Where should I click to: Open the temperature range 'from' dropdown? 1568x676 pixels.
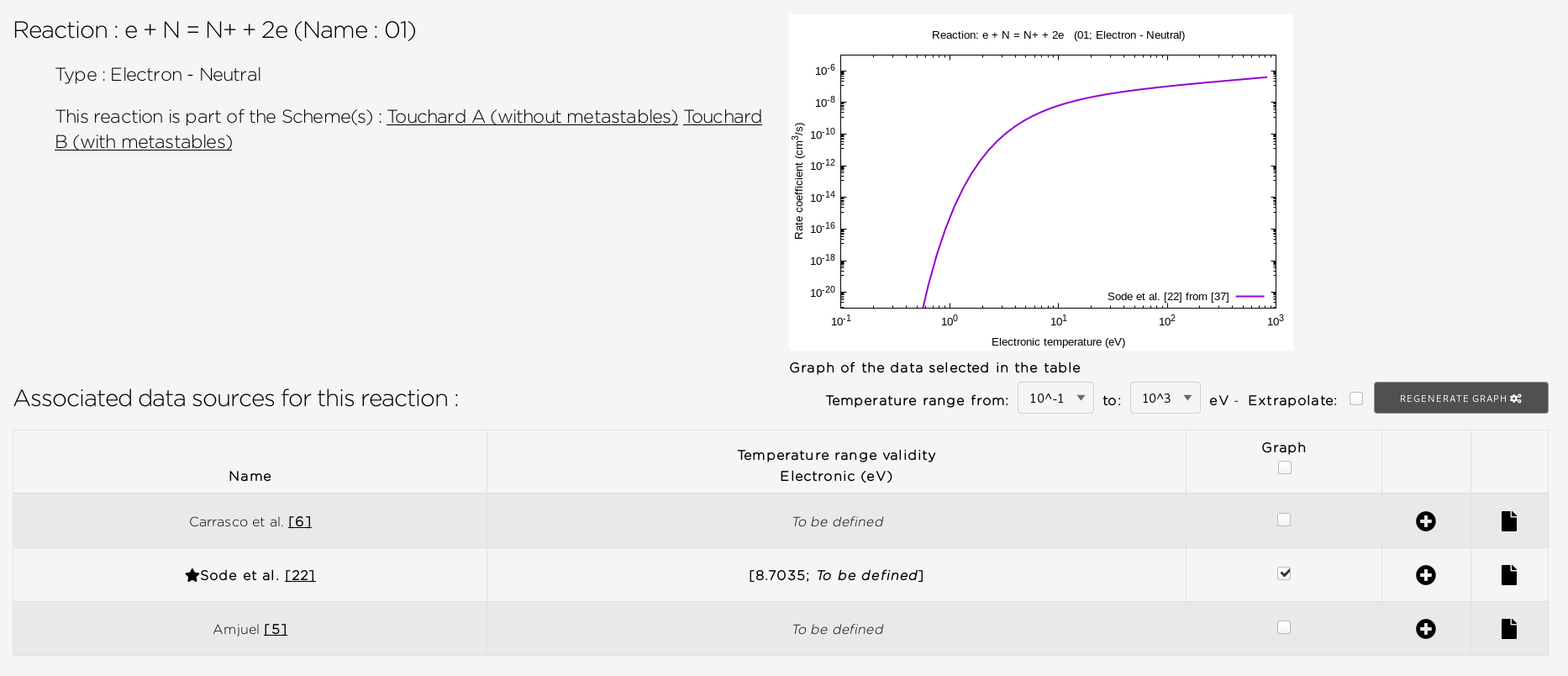[1055, 397]
